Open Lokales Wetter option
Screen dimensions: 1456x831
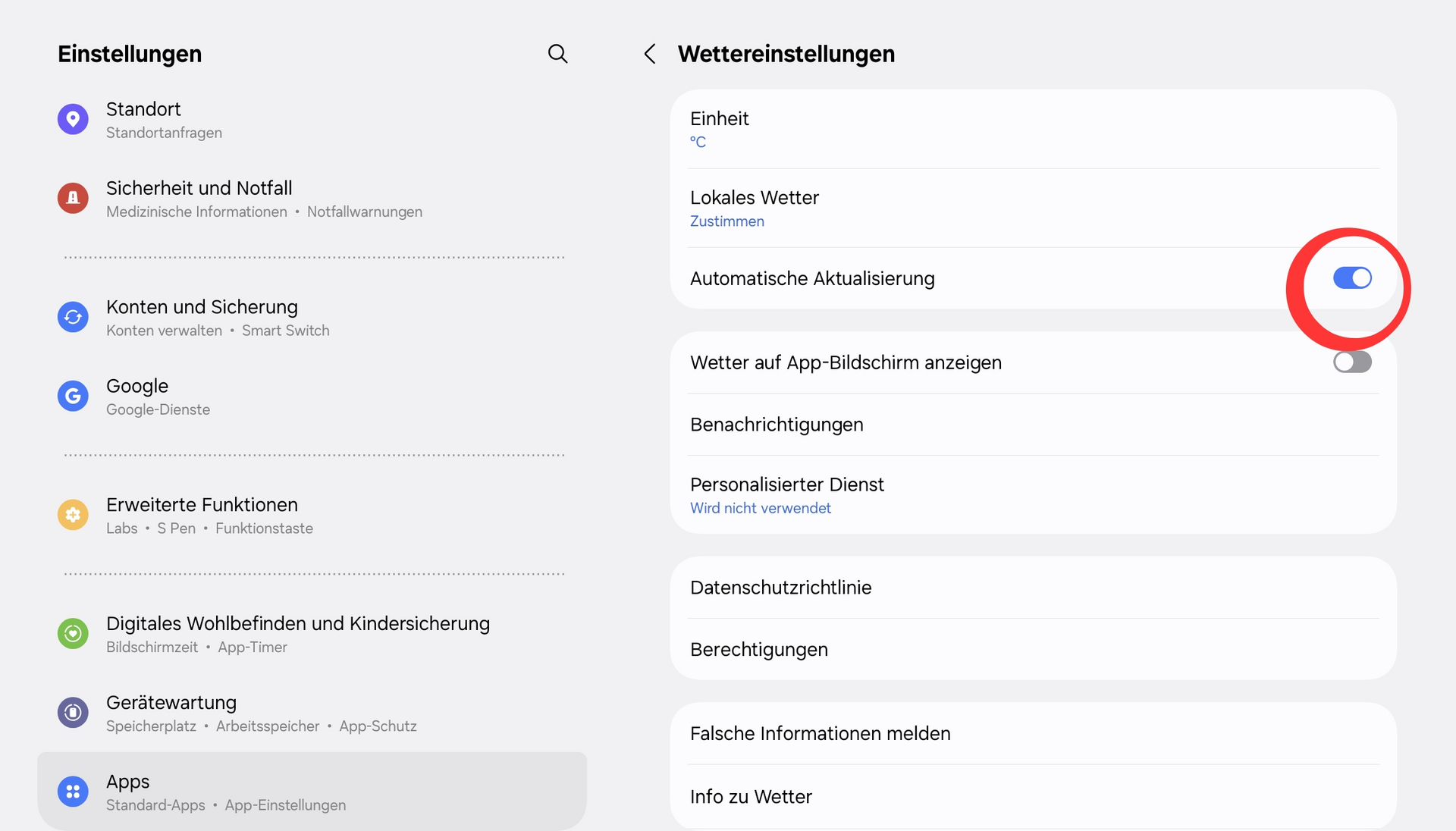(x=1033, y=209)
